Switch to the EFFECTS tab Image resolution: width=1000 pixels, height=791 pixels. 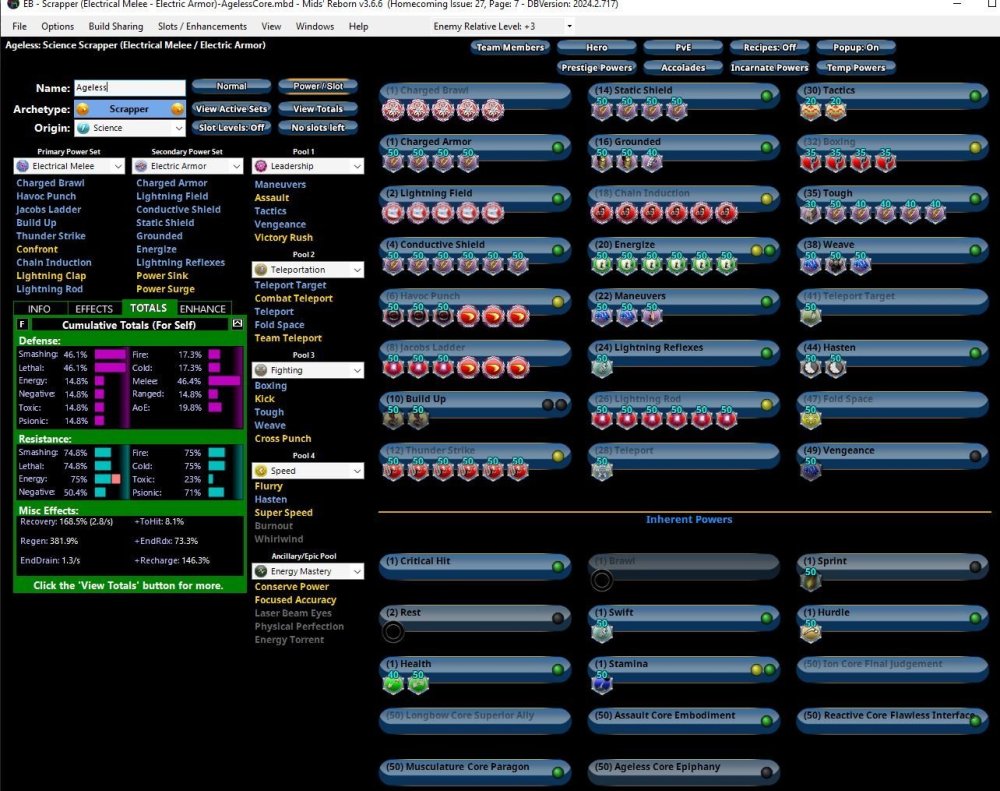pos(94,309)
